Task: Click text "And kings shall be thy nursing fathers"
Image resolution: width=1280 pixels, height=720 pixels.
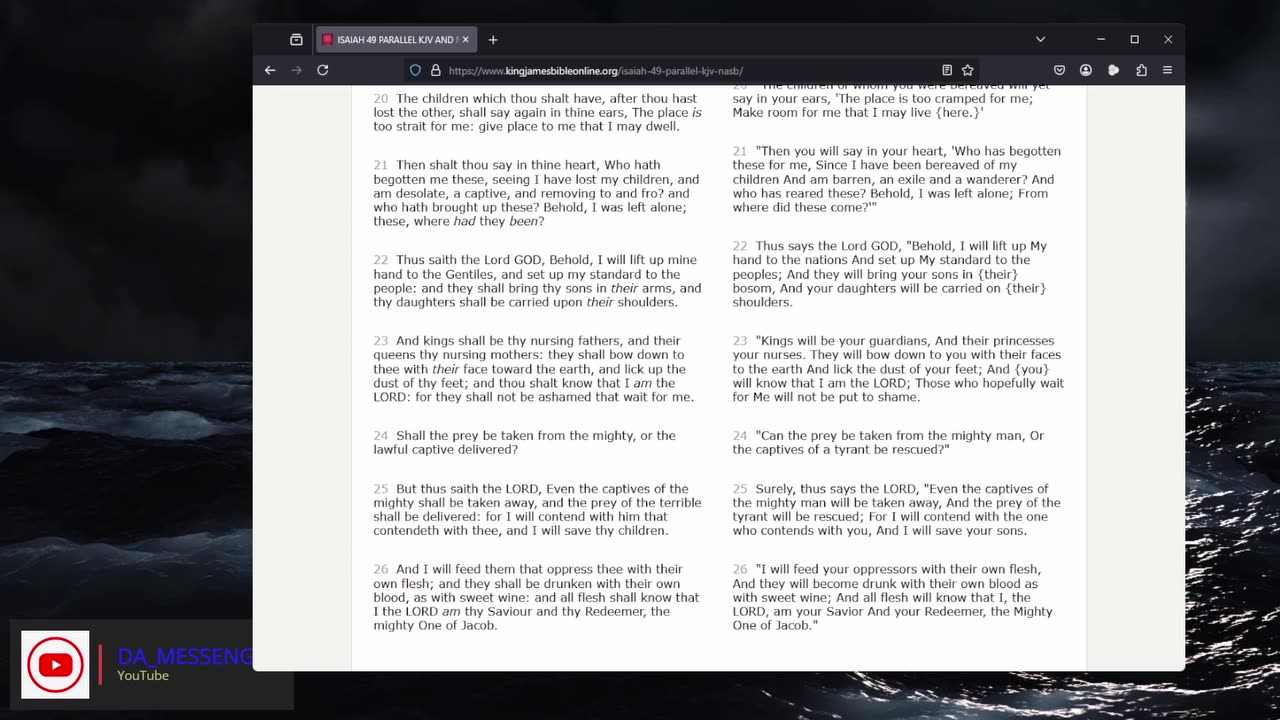Action: 509,341
